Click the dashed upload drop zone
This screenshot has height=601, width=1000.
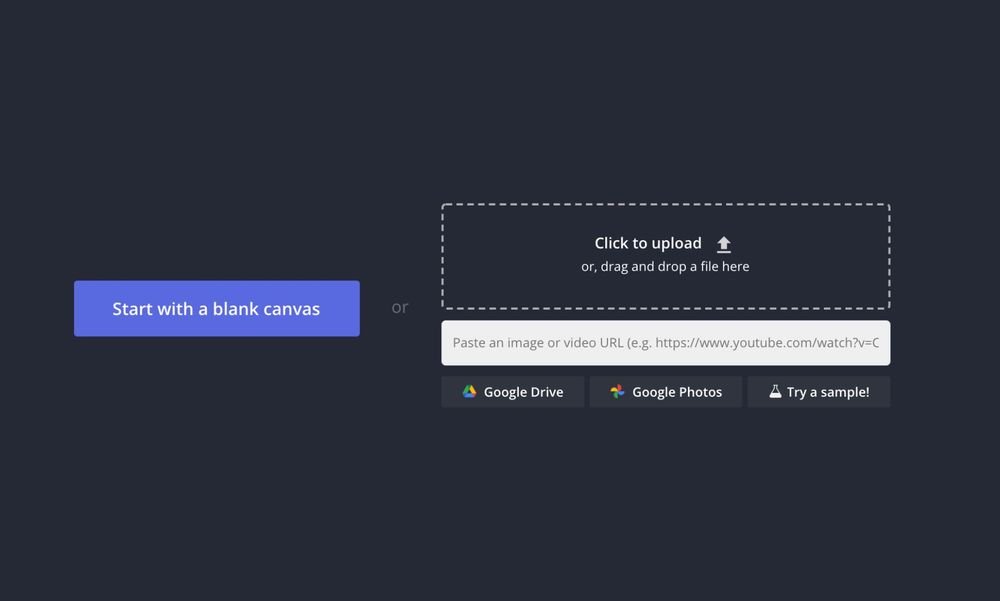click(x=665, y=256)
